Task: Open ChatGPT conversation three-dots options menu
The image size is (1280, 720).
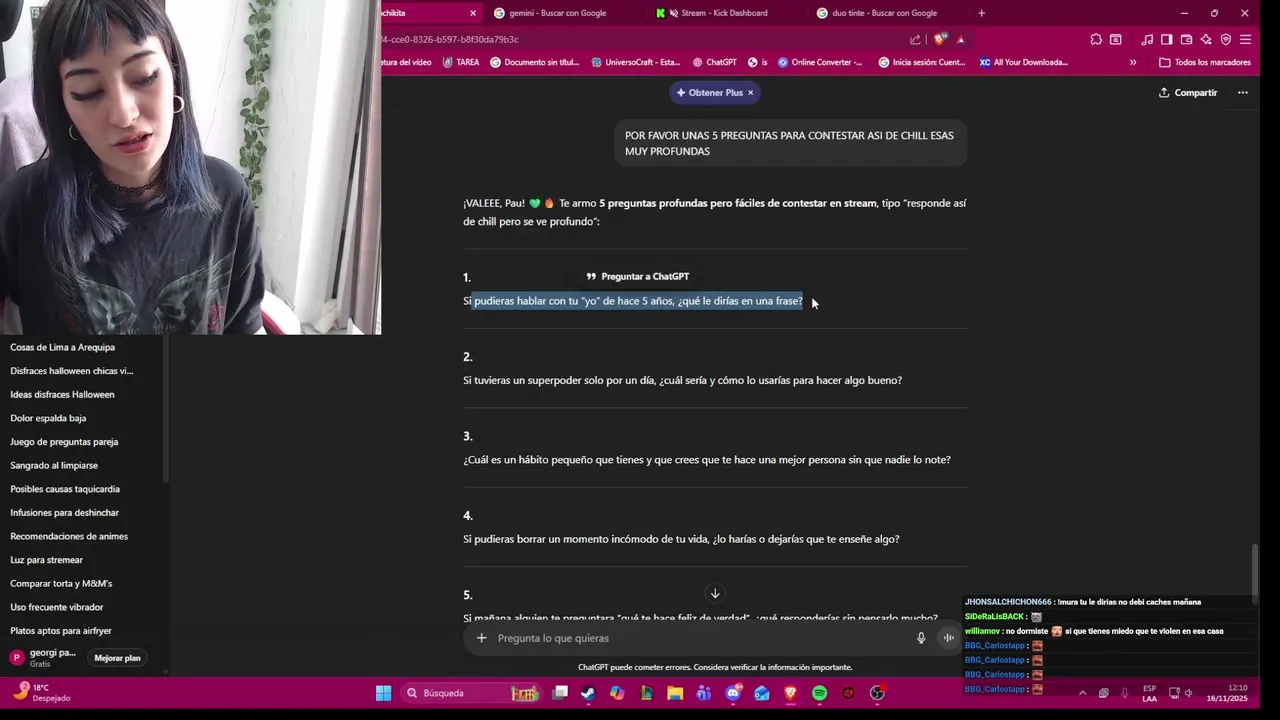Action: pyautogui.click(x=1242, y=92)
